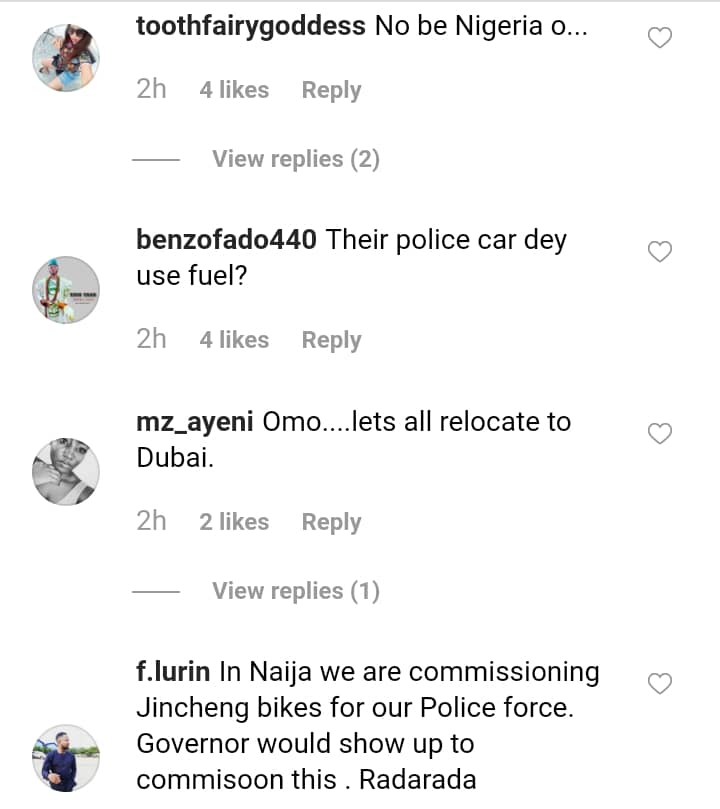Like mz_ayeni's Dubai comment heart
720x809 pixels.
[660, 434]
